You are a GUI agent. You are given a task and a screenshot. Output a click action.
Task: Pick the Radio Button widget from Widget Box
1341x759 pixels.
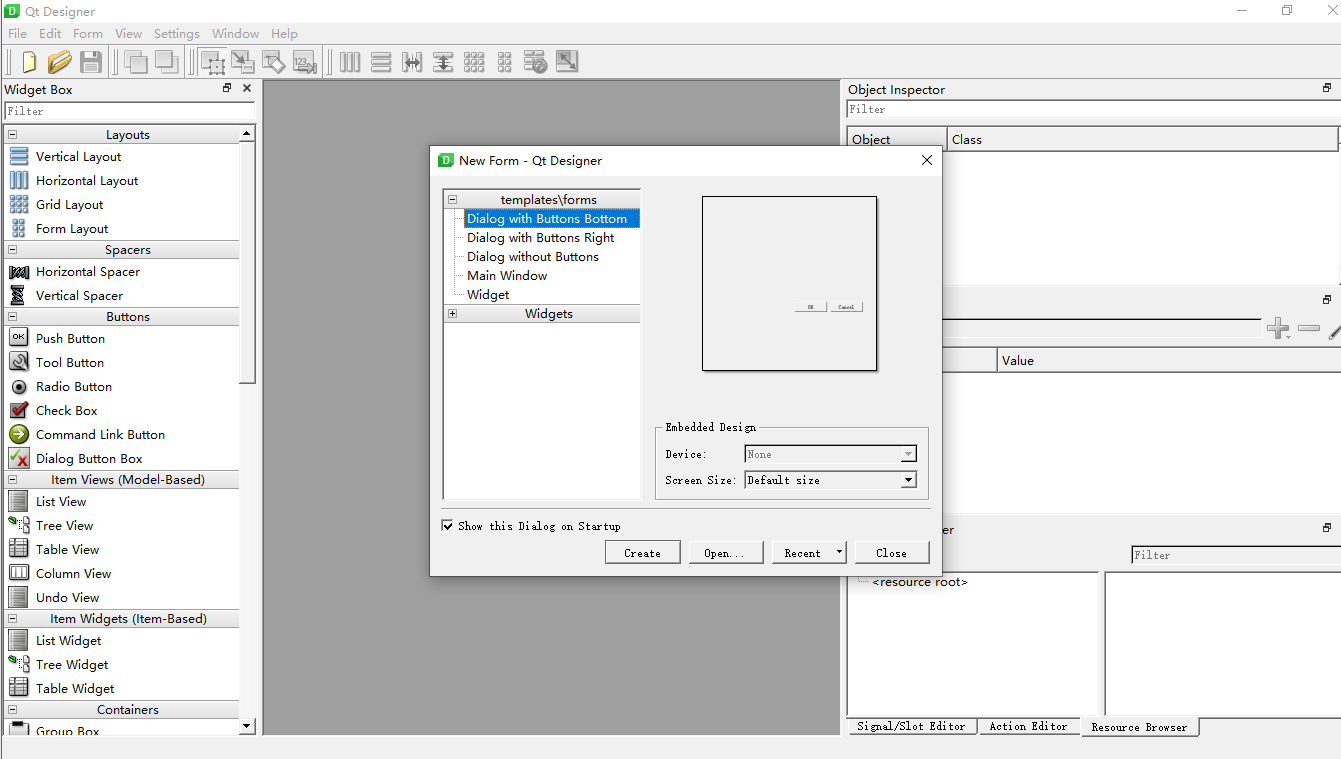pyautogui.click(x=74, y=386)
